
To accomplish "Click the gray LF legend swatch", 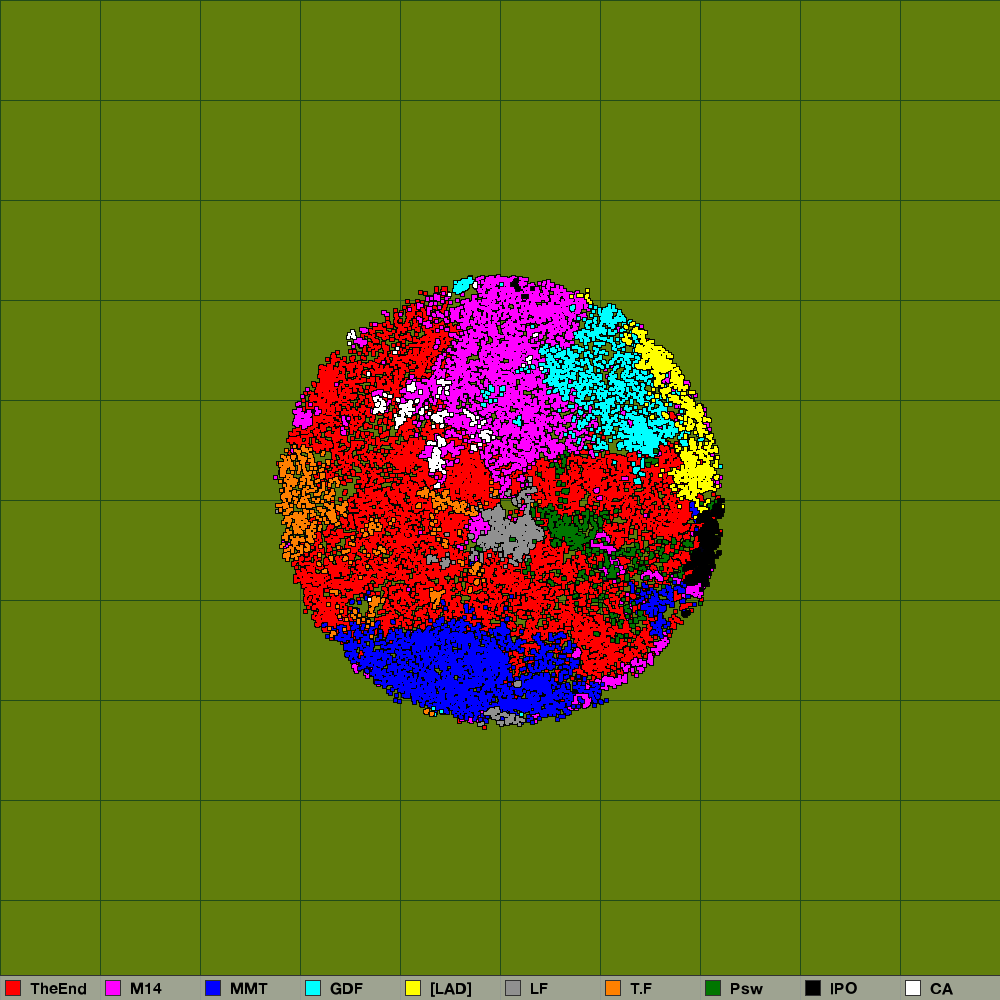I will point(513,988).
